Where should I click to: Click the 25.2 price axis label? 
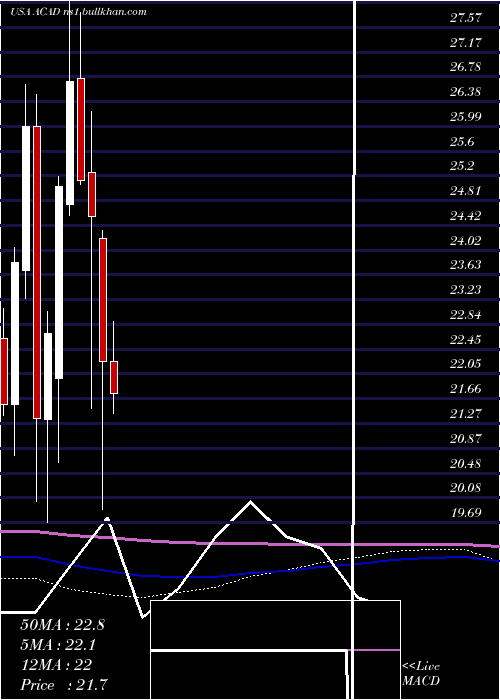(x=462, y=166)
